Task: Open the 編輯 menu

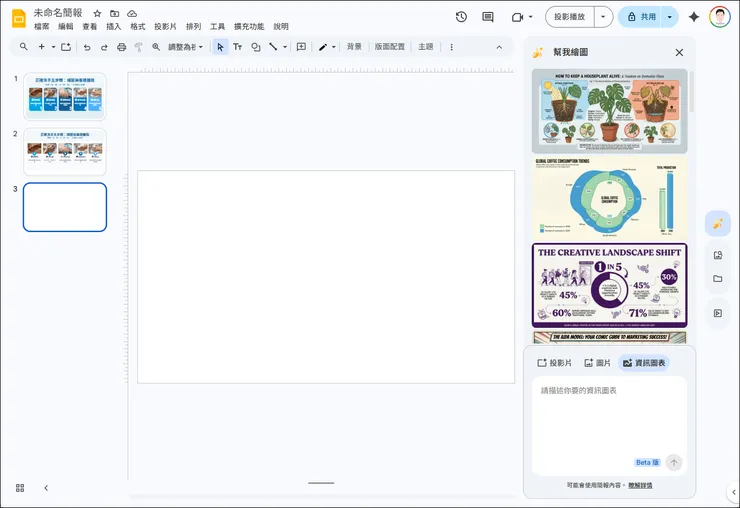Action: (x=66, y=26)
